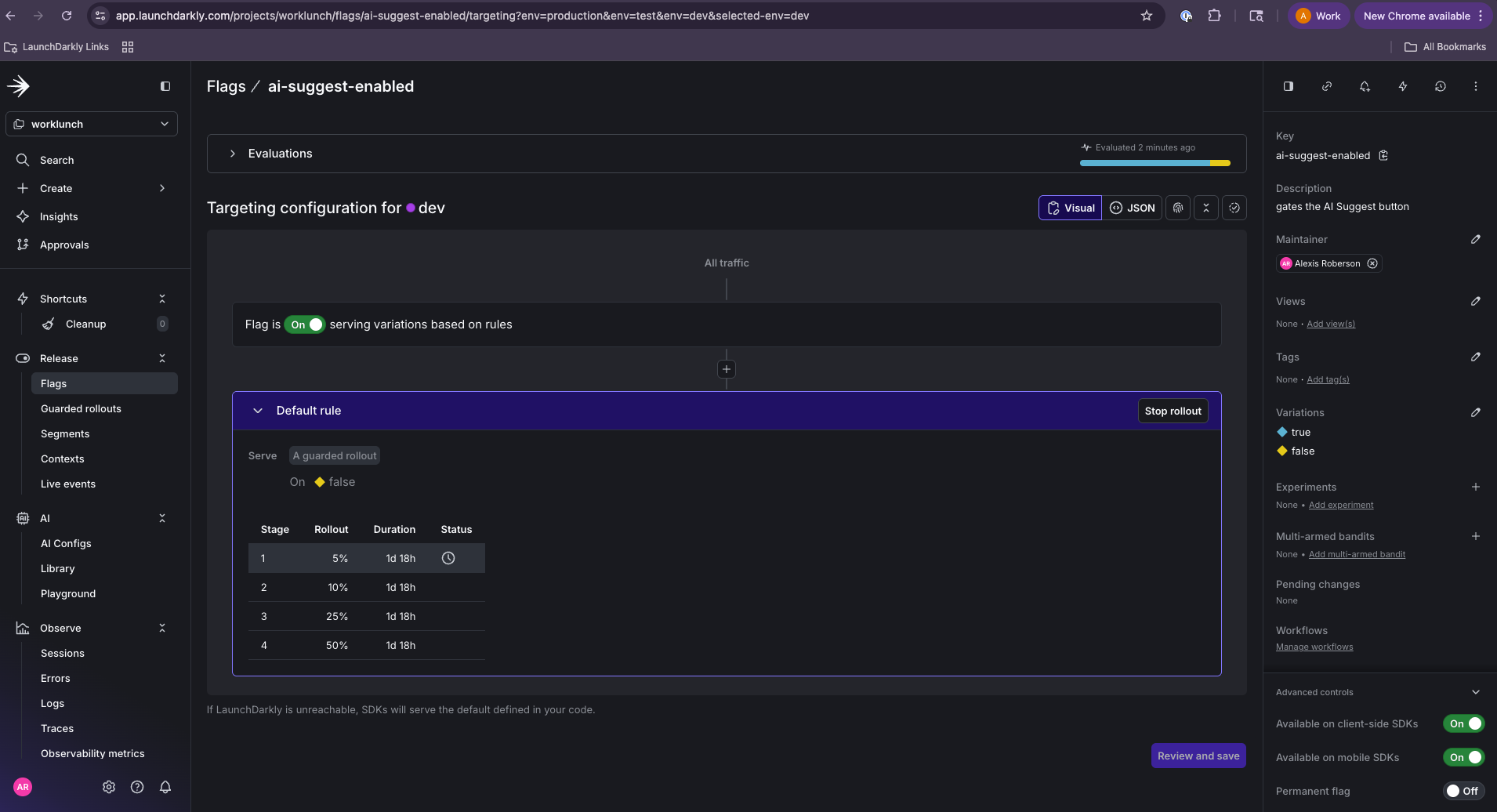The width and height of the screenshot is (1497, 812).
Task: Add an experiment with the plus icon
Action: point(1477,487)
